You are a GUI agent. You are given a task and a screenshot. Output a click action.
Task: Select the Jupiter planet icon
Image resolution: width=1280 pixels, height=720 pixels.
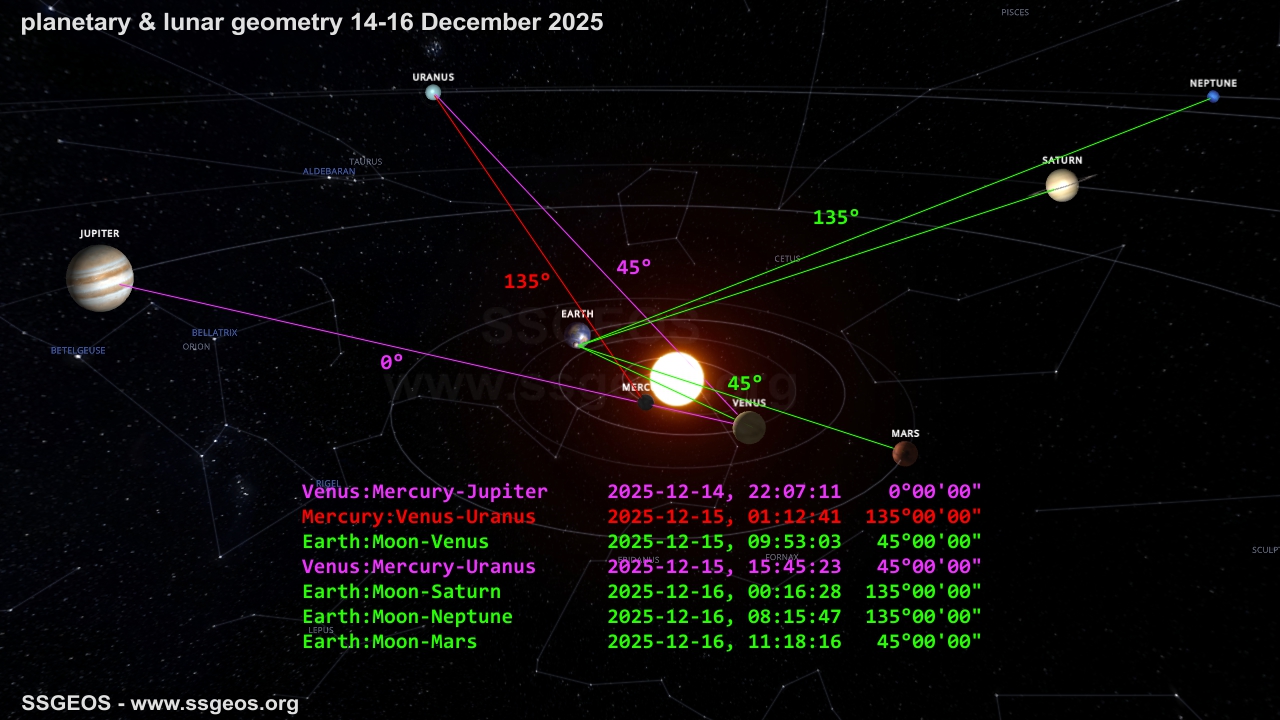point(99,278)
